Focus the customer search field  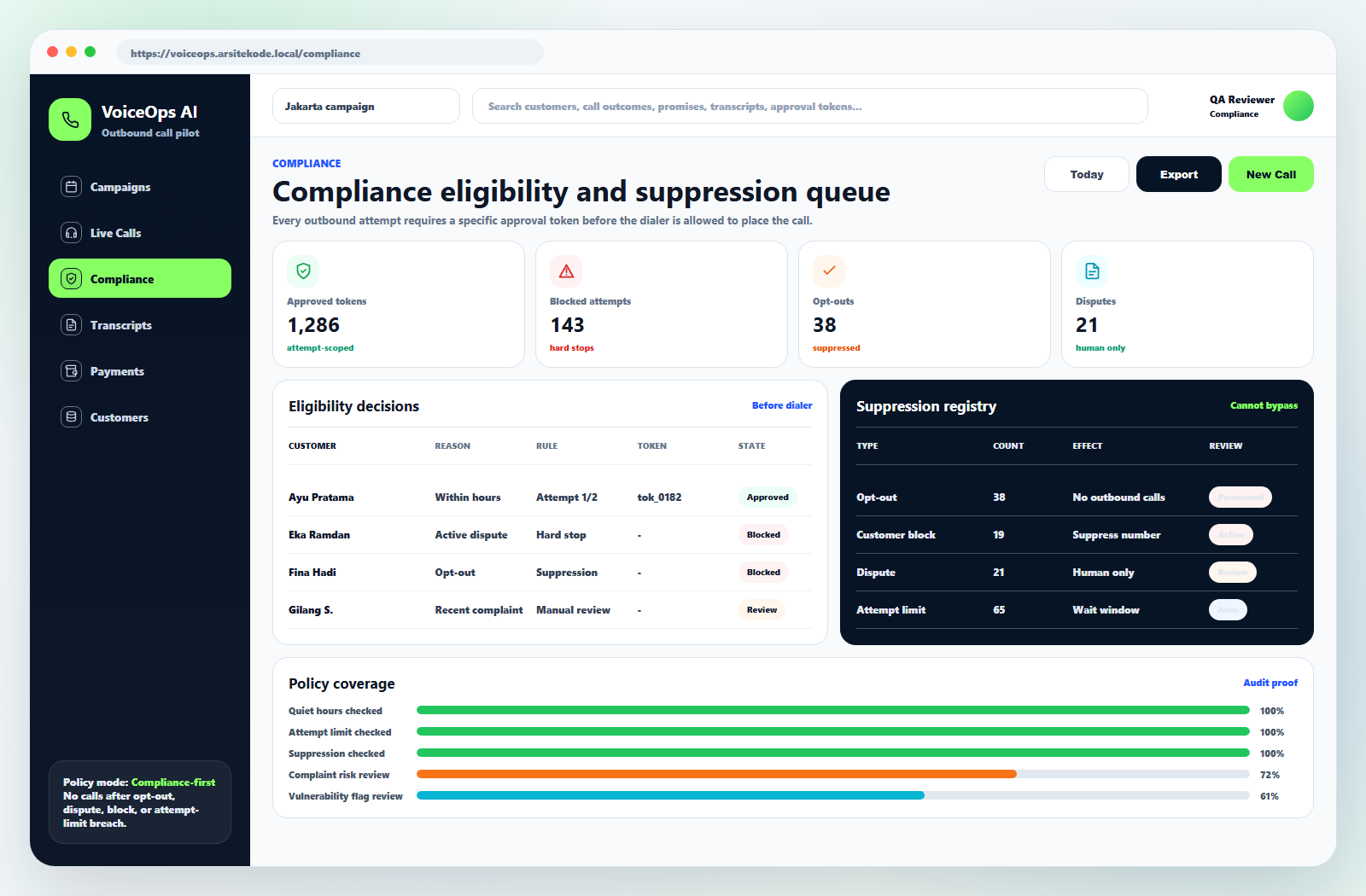click(810, 106)
